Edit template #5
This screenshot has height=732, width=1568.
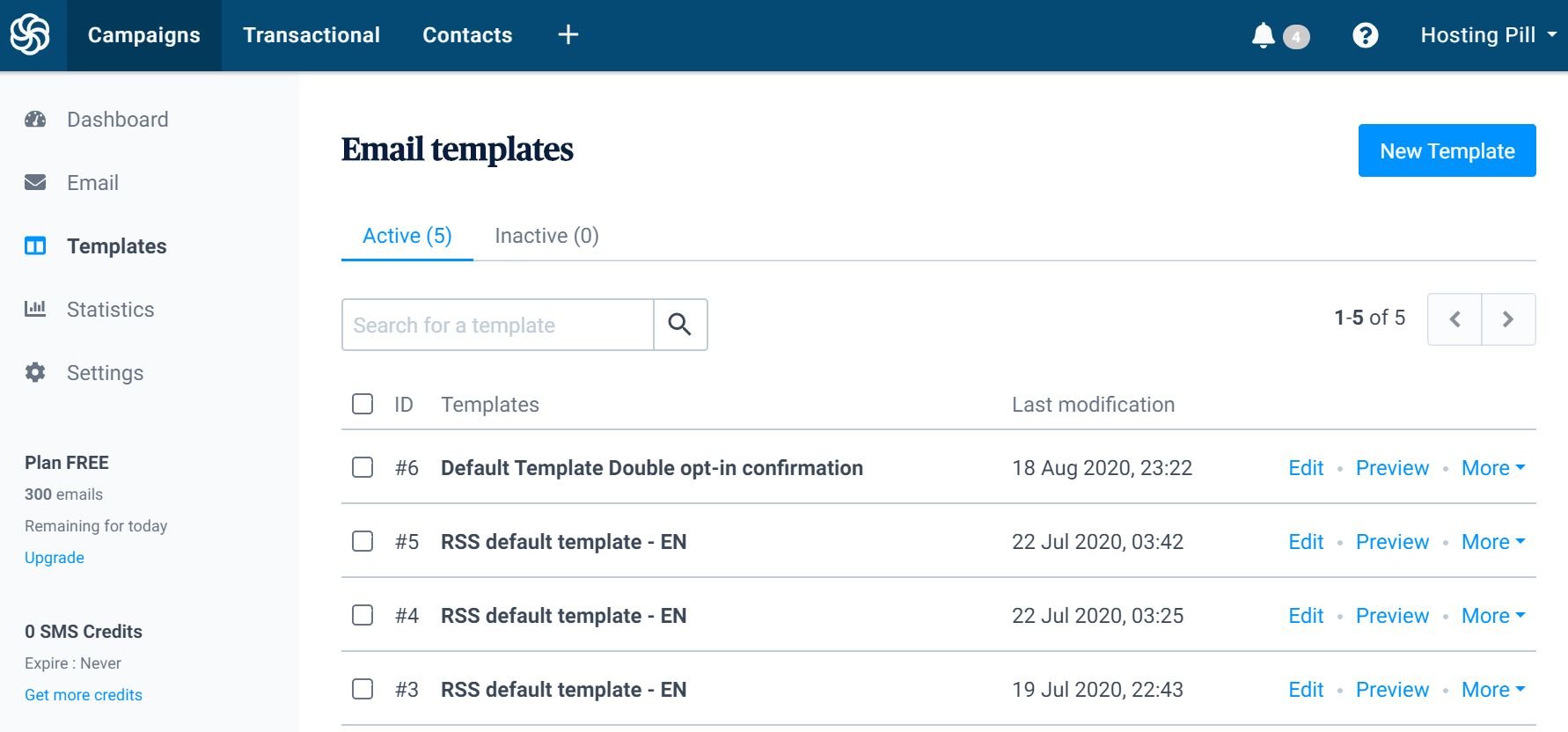pos(1306,542)
